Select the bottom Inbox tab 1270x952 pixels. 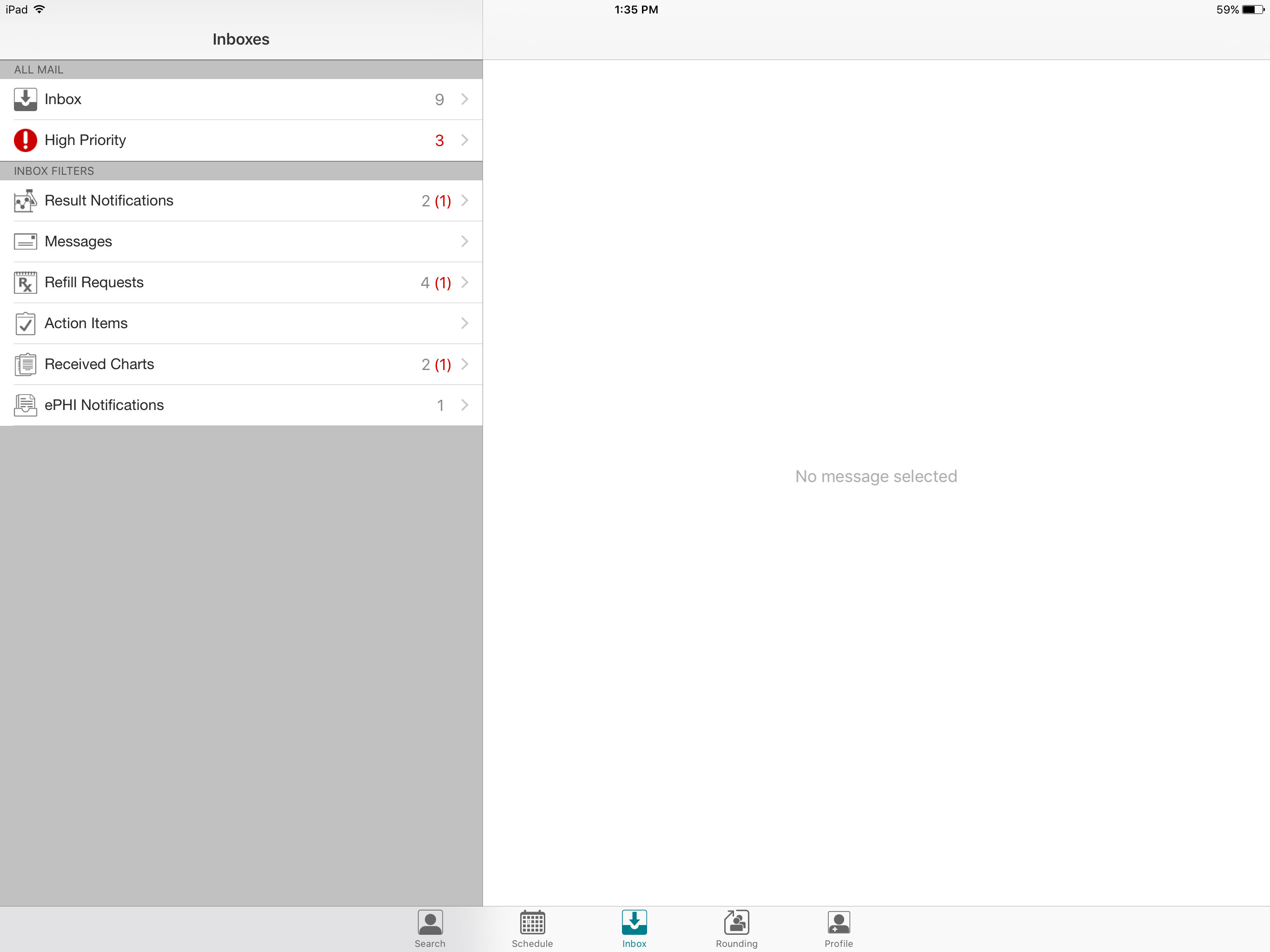(635, 928)
